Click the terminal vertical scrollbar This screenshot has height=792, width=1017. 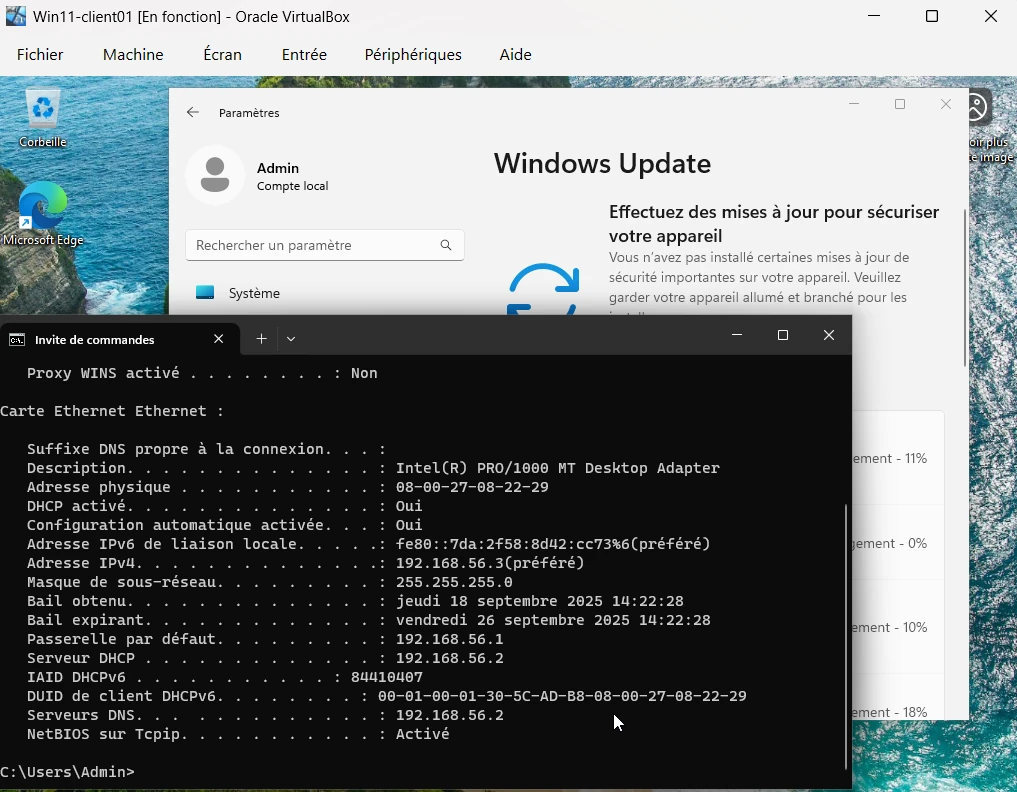[846, 636]
